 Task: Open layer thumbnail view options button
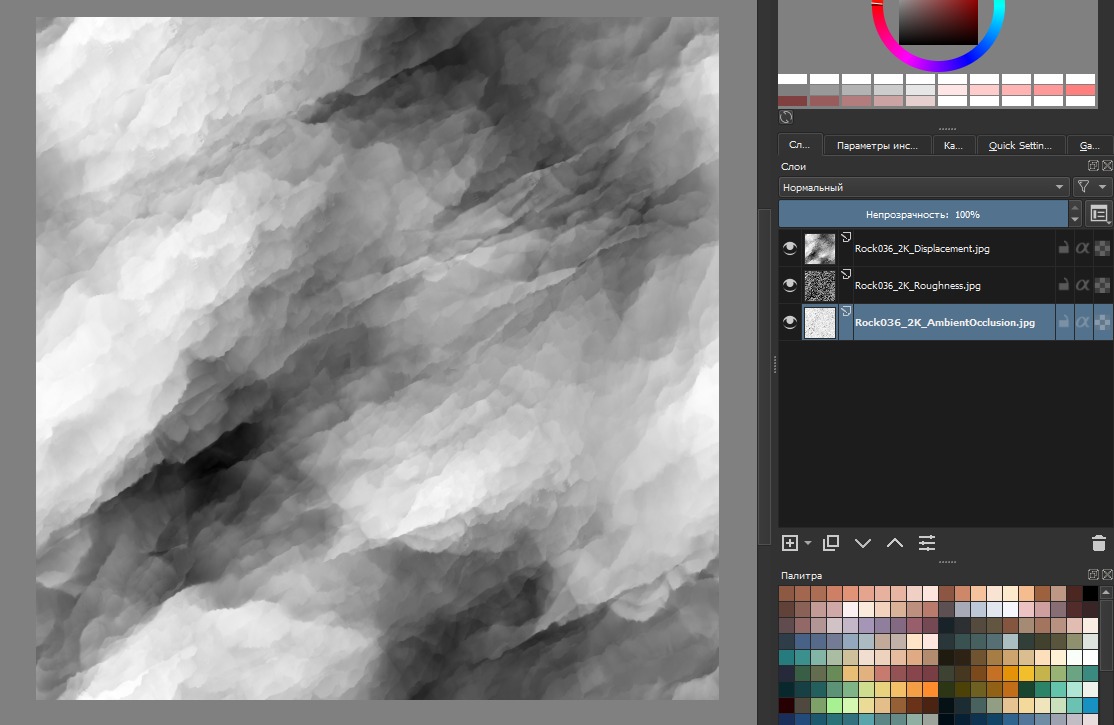pyautogui.click(x=1099, y=214)
